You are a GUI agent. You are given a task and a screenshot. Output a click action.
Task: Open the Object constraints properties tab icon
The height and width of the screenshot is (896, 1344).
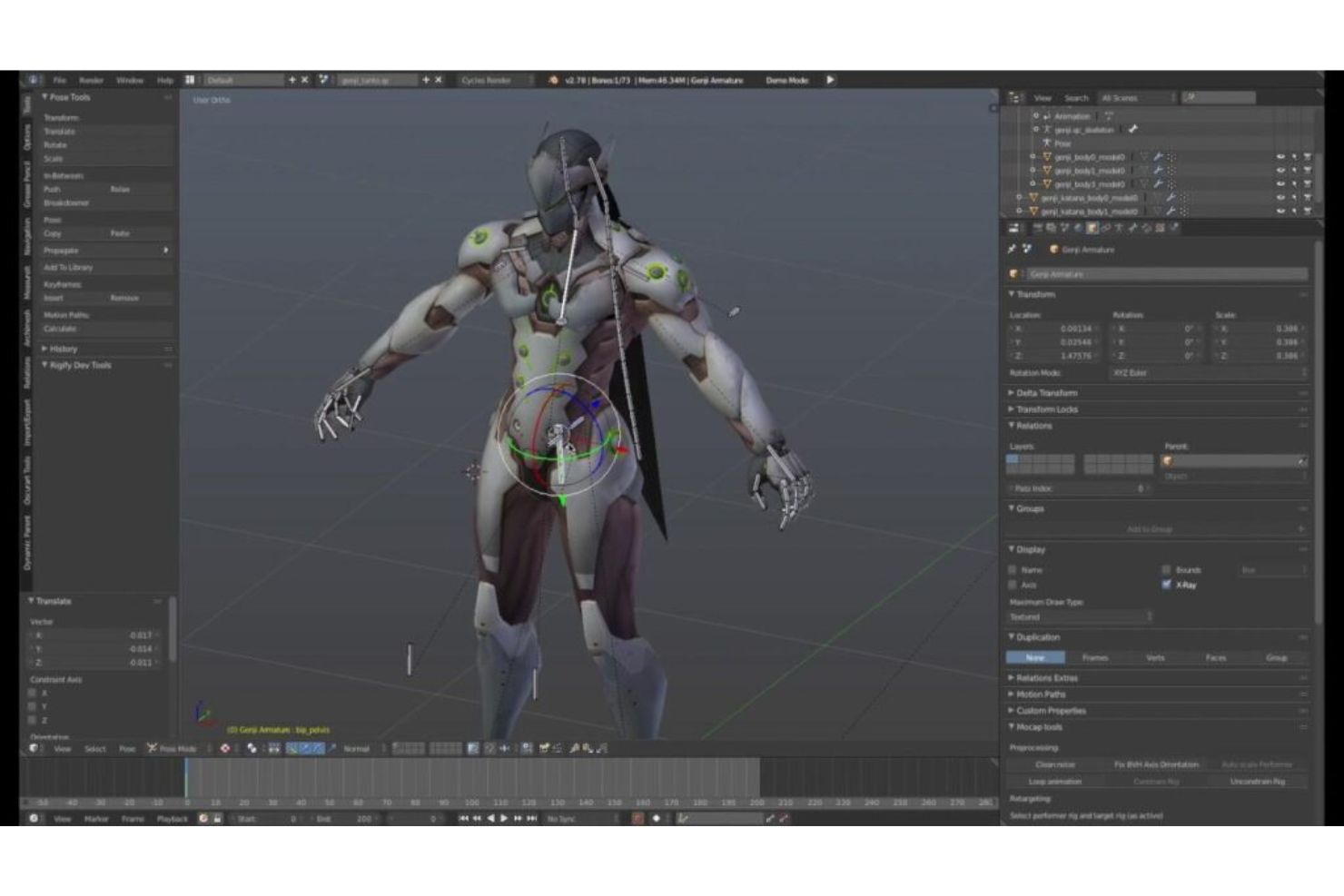[1105, 228]
